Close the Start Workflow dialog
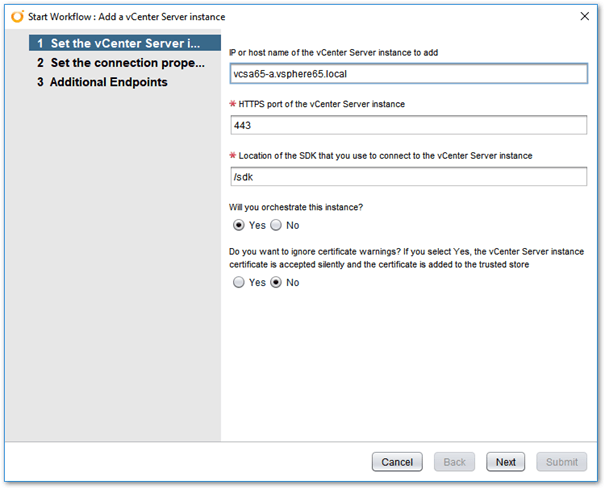 585,16
